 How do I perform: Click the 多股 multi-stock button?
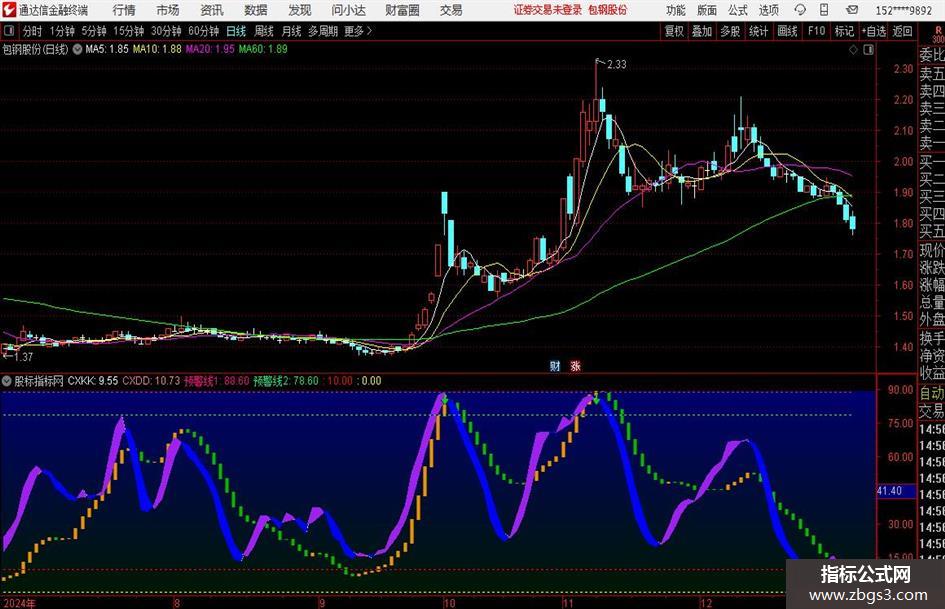point(730,31)
